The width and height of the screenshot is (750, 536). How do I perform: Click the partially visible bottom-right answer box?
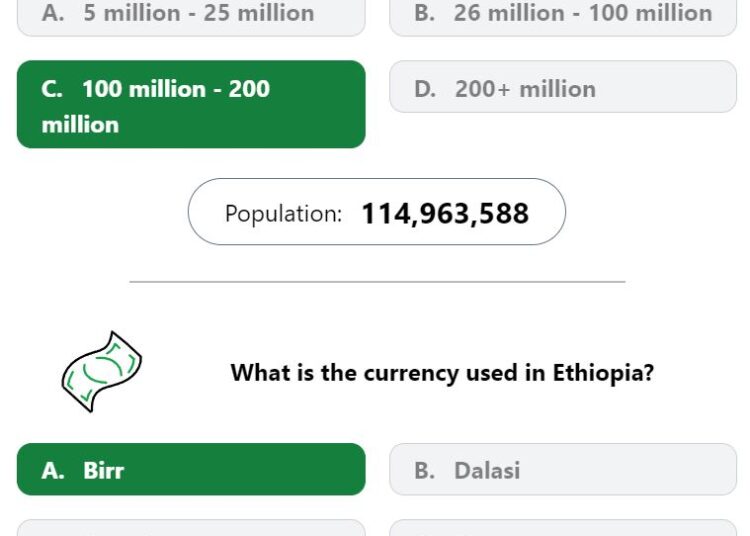(563, 527)
